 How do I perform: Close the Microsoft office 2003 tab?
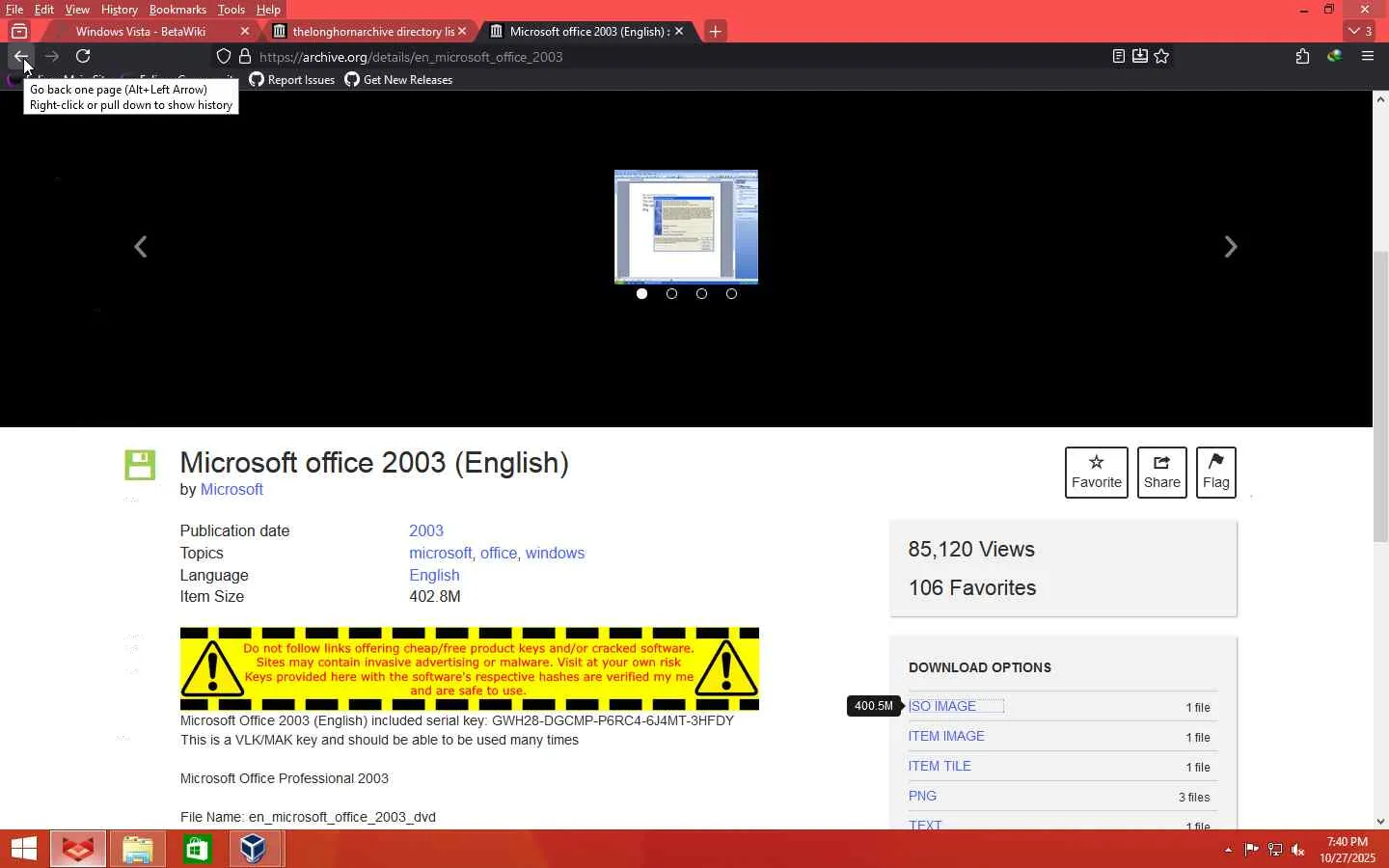pyautogui.click(x=679, y=31)
